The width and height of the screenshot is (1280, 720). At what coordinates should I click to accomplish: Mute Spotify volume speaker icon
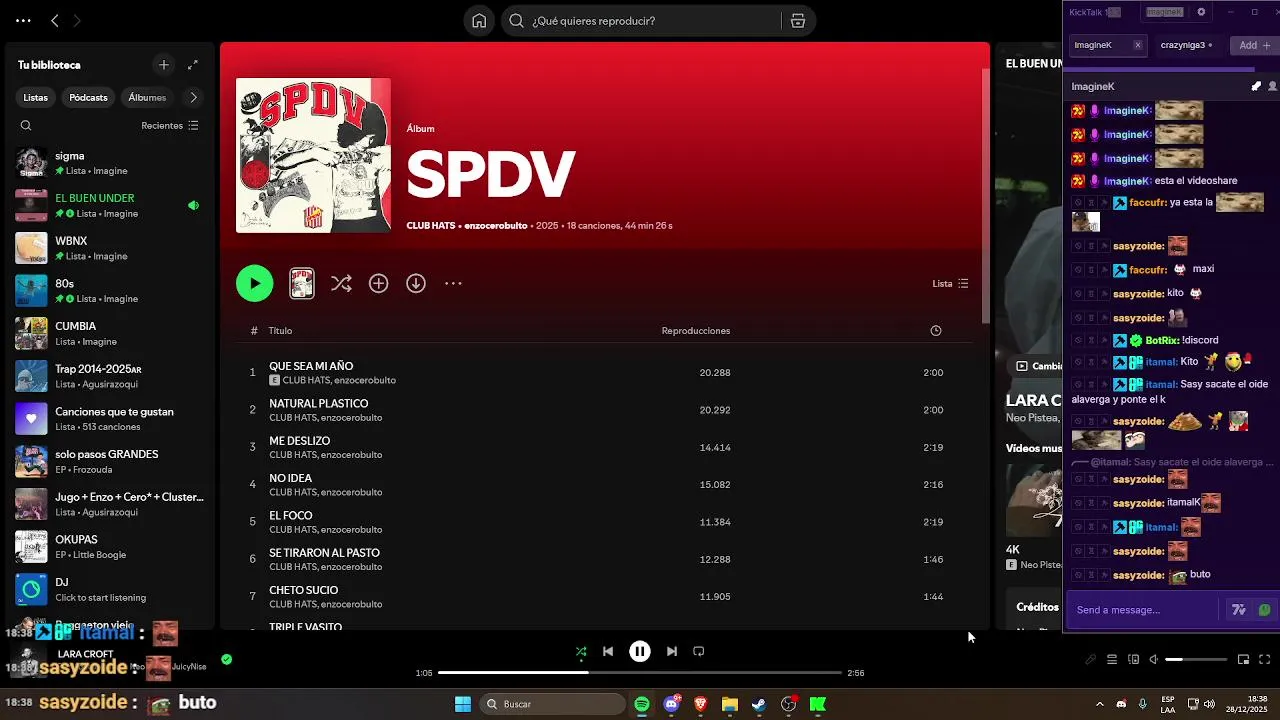click(x=1153, y=659)
